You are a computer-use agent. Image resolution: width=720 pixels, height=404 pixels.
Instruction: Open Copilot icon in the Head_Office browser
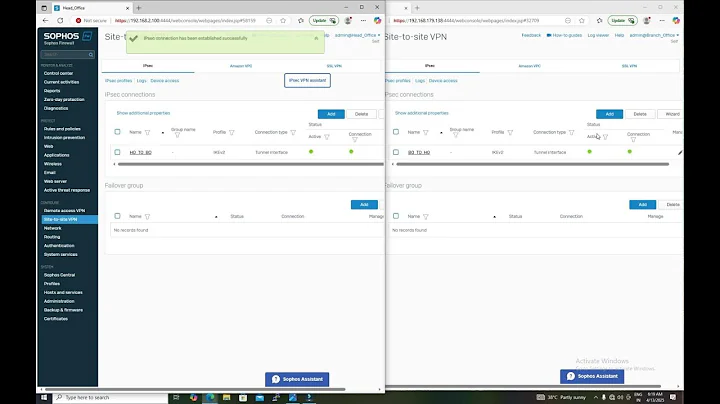click(377, 21)
